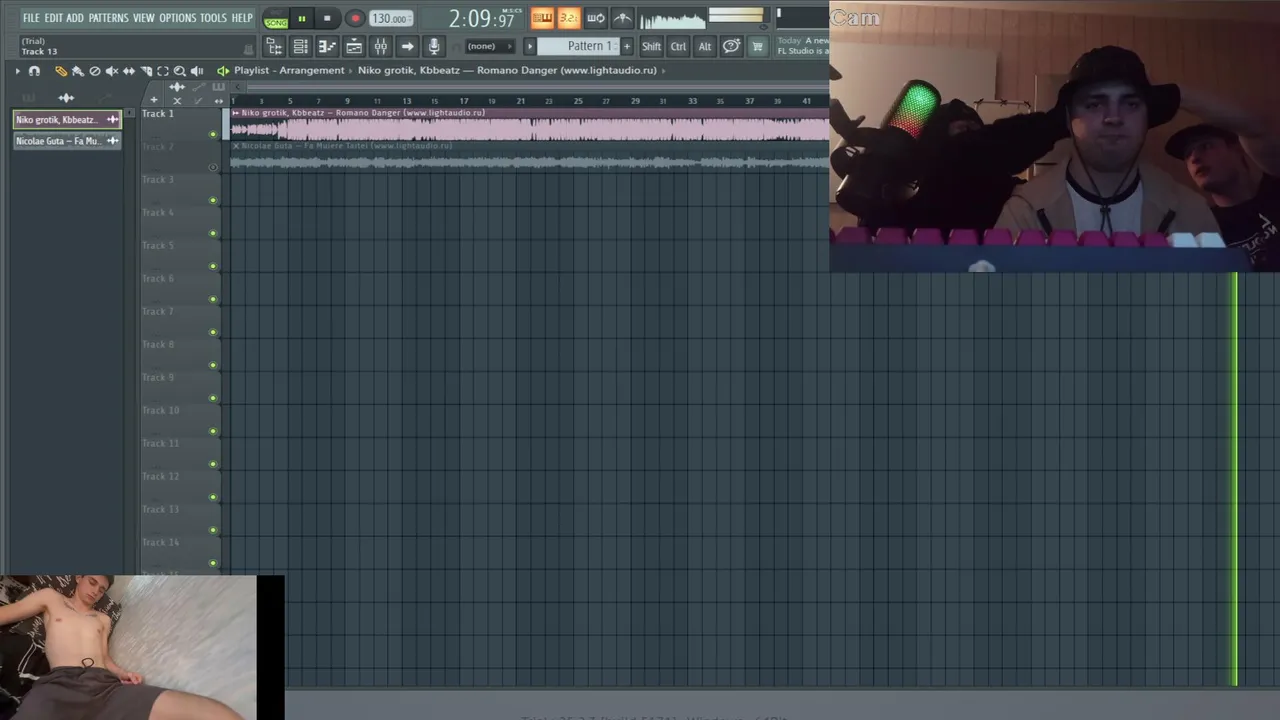This screenshot has width=1280, height=720.
Task: Open the tempo 130.000 field
Action: (390, 19)
